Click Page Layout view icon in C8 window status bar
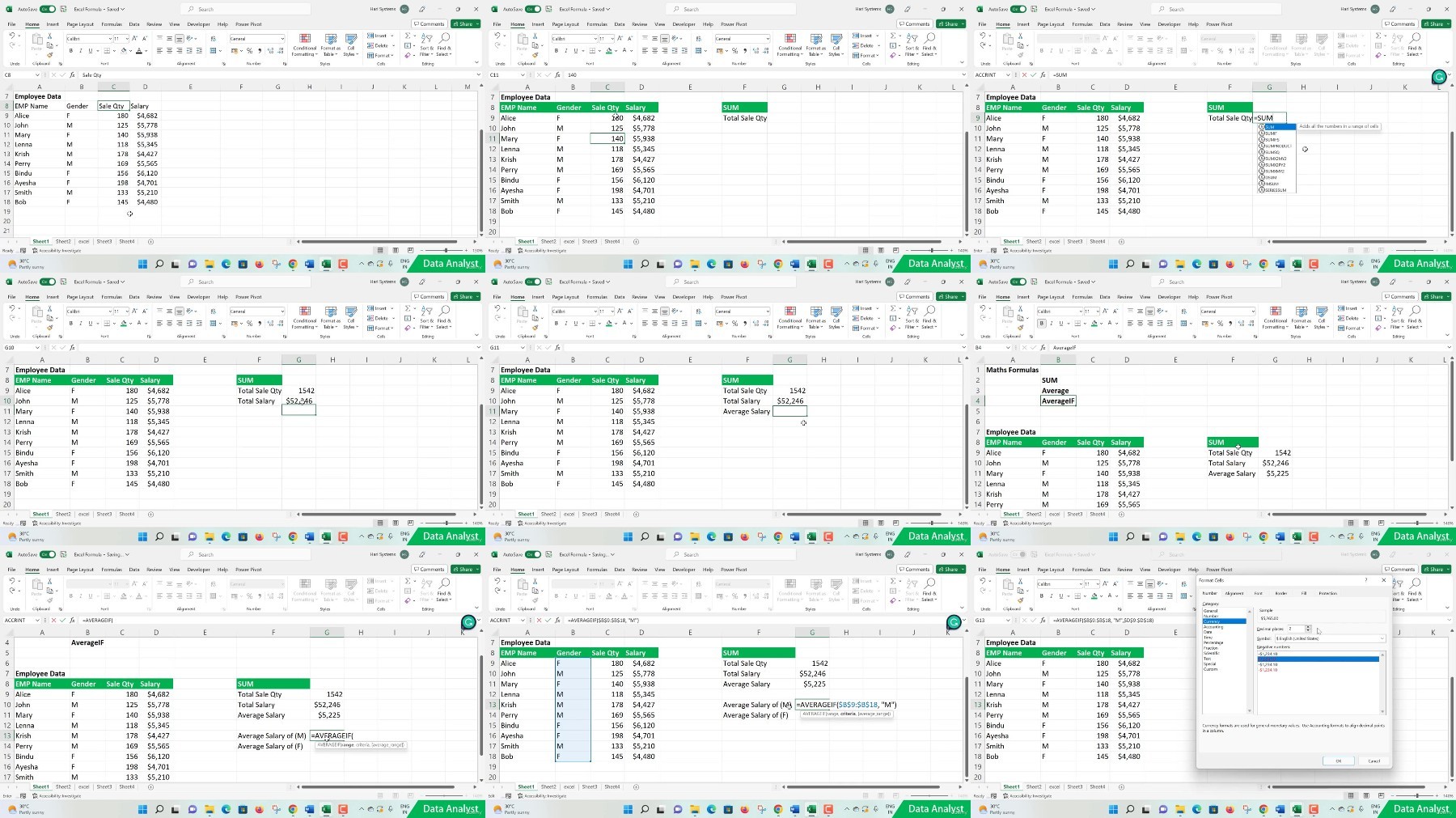The height and width of the screenshot is (818, 1456). 395,250
